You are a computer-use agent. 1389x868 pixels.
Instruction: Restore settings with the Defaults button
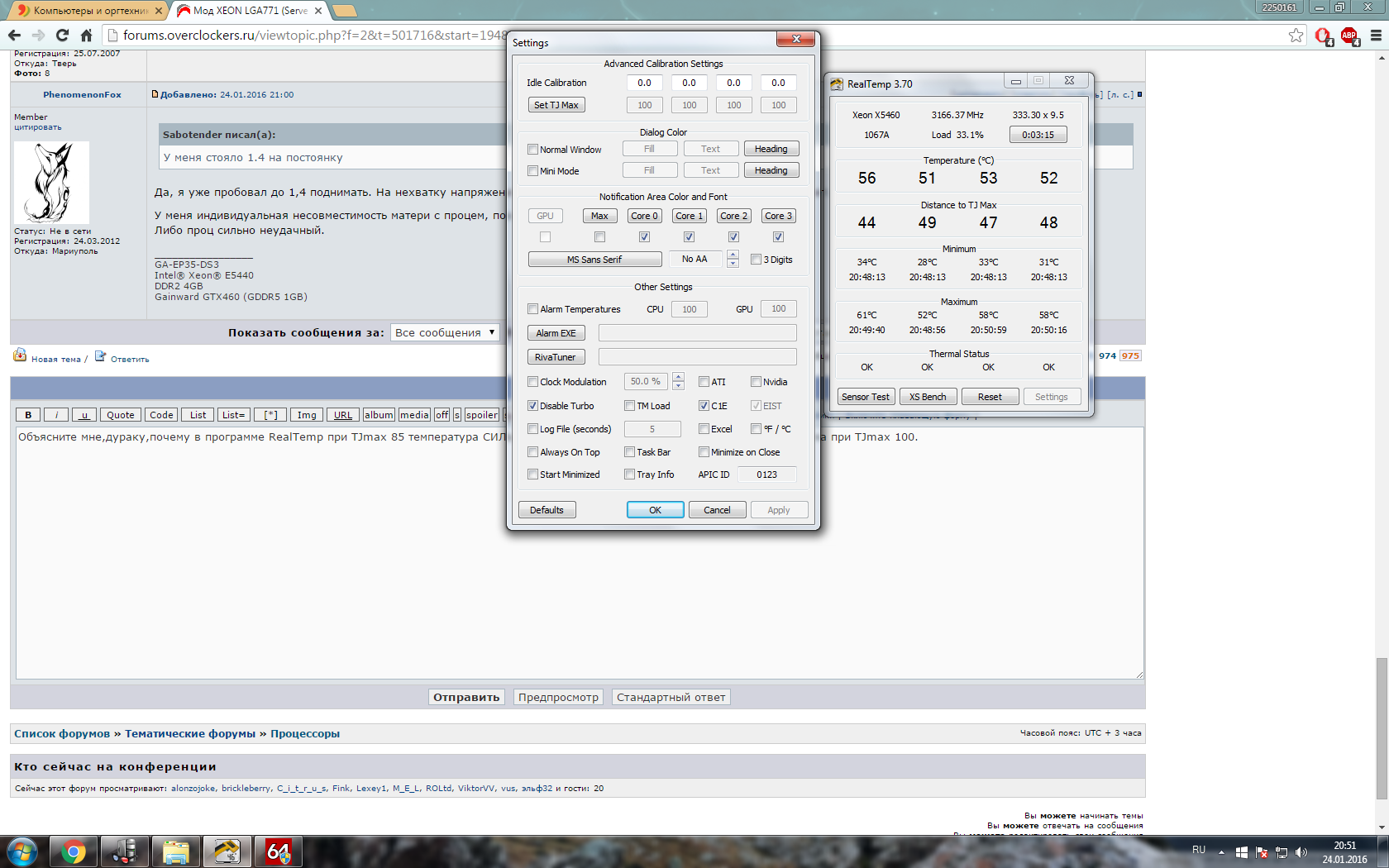(547, 510)
